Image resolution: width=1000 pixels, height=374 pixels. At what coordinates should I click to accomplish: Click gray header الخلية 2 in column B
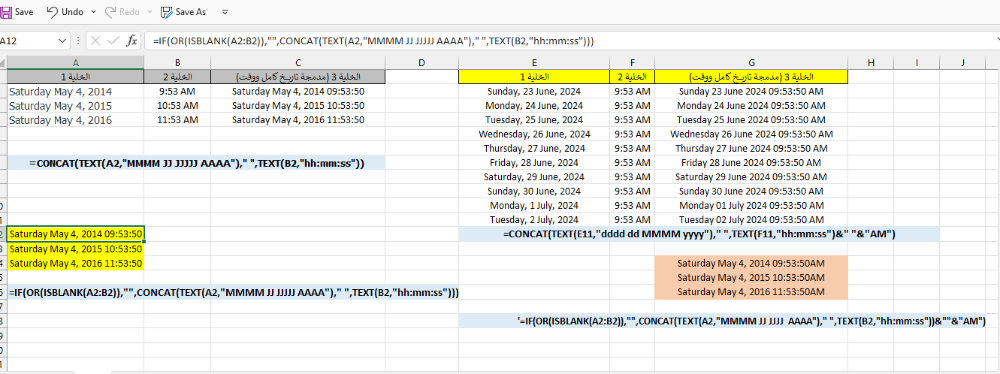click(x=177, y=77)
